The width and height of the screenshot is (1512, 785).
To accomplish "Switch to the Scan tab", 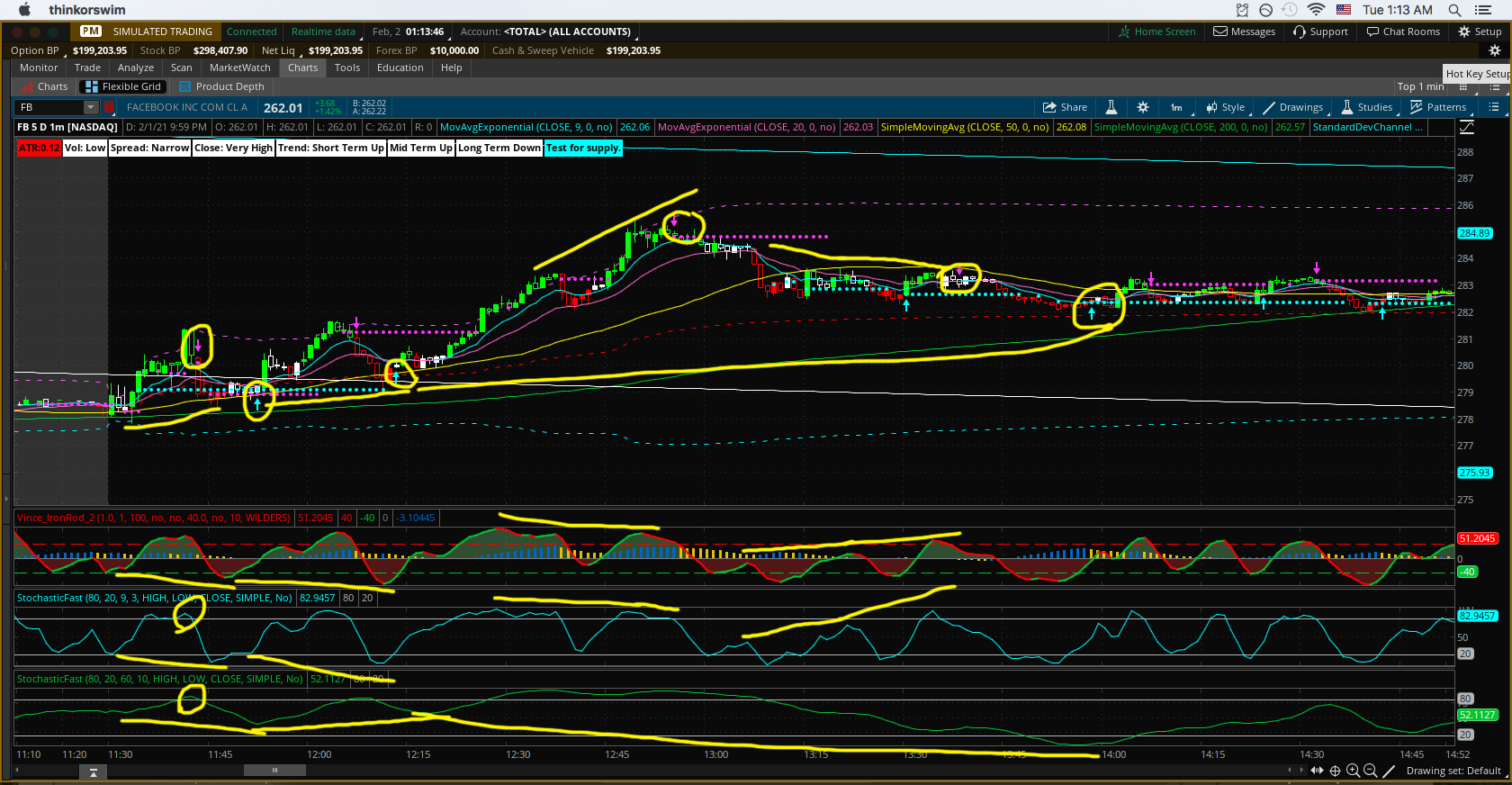I will pos(181,68).
